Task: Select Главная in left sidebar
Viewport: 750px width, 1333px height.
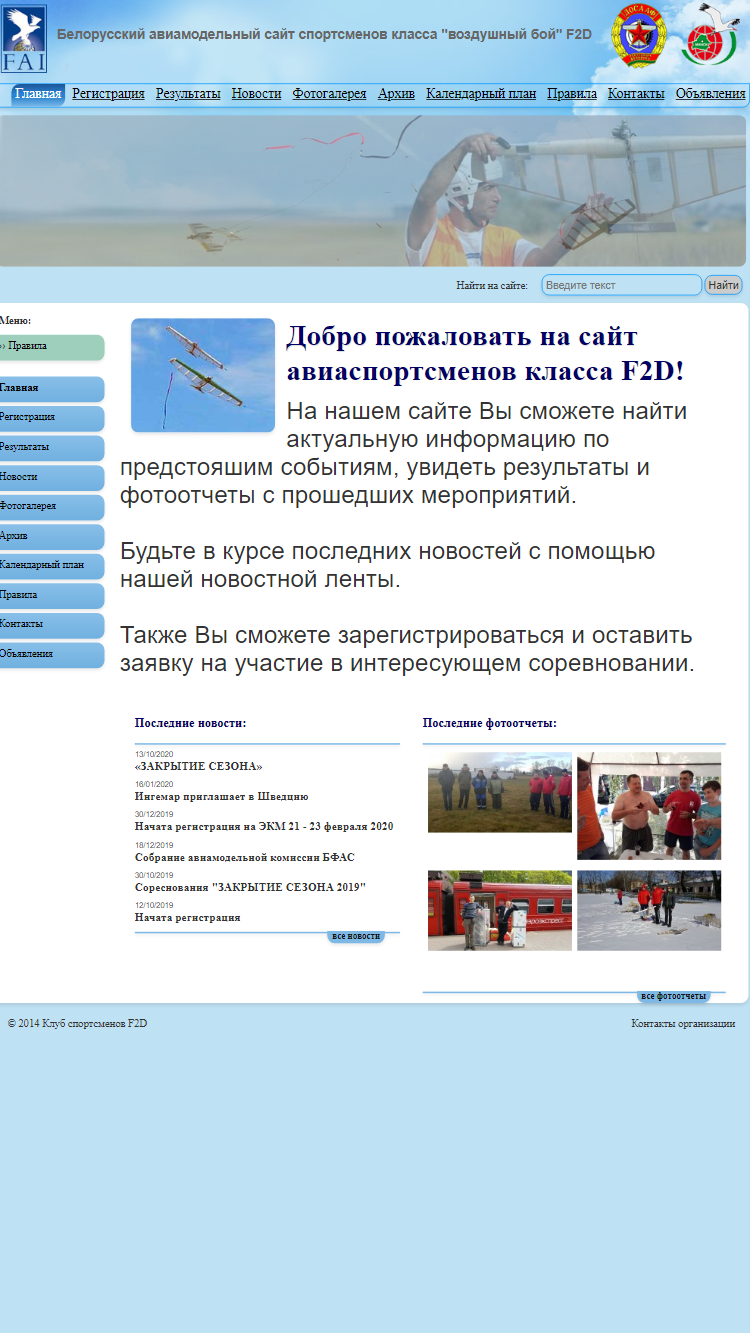Action: pos(51,388)
